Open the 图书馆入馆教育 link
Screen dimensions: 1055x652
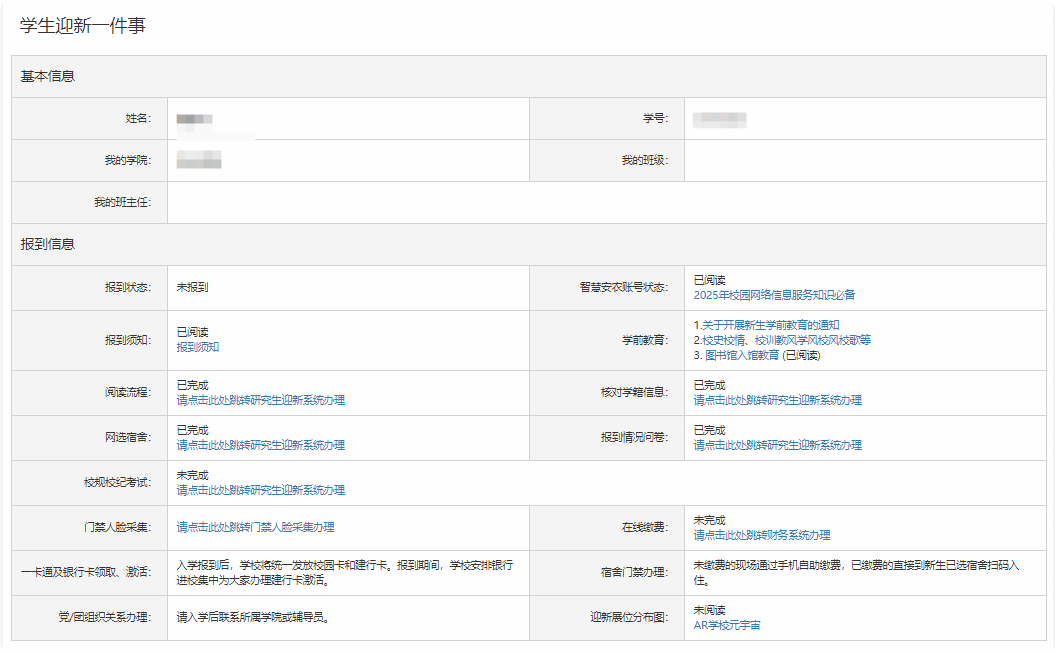pyautogui.click(x=742, y=355)
